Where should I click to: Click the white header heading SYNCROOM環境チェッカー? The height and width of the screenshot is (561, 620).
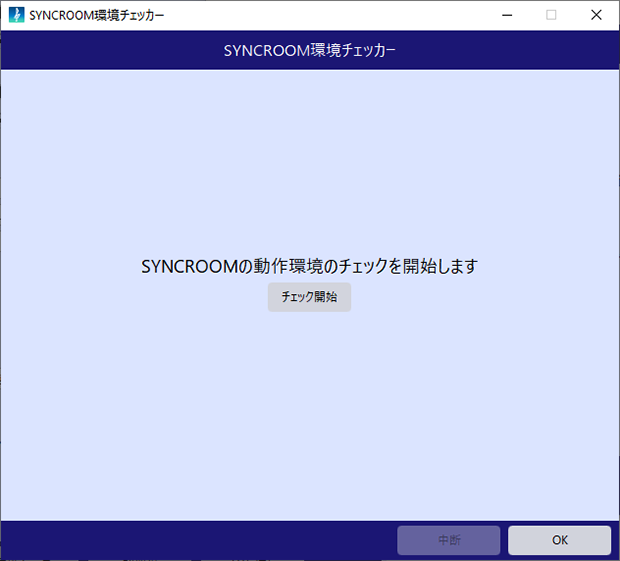pos(310,50)
